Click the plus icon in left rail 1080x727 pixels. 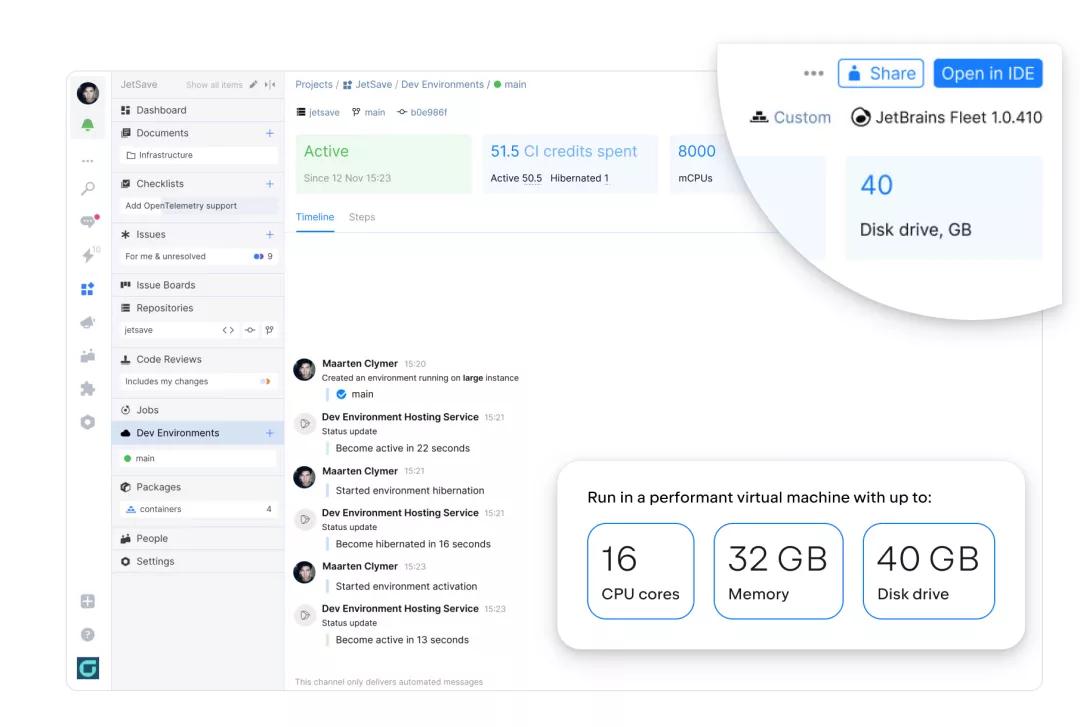click(x=87, y=601)
